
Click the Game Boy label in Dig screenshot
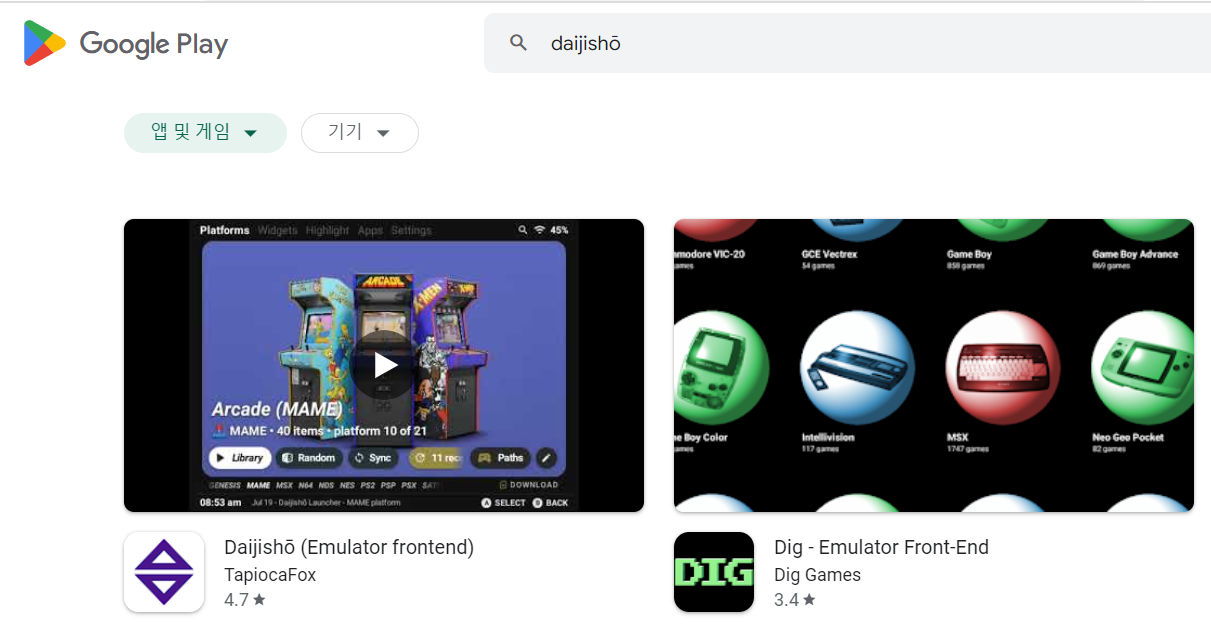click(969, 254)
